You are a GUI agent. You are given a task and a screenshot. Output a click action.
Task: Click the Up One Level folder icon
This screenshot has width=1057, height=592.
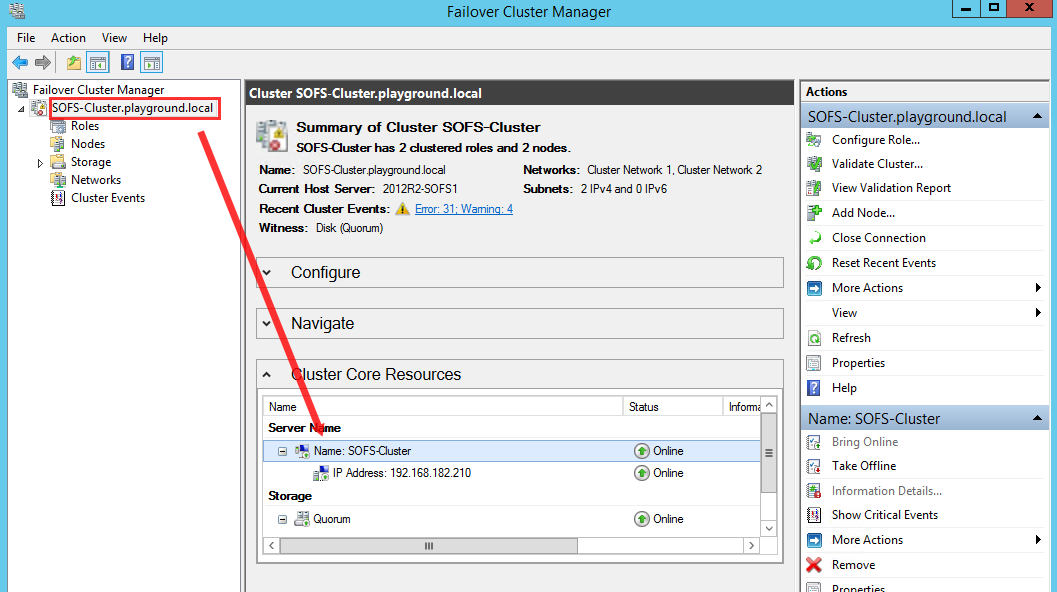tap(73, 63)
